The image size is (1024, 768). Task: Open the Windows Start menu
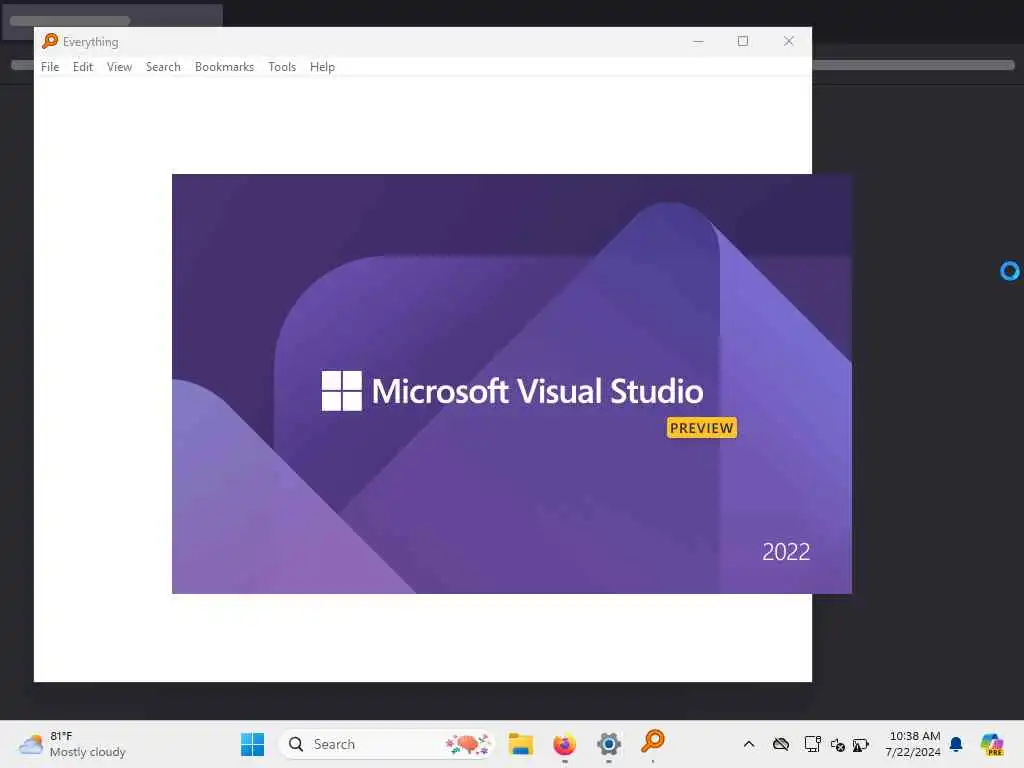coord(253,744)
